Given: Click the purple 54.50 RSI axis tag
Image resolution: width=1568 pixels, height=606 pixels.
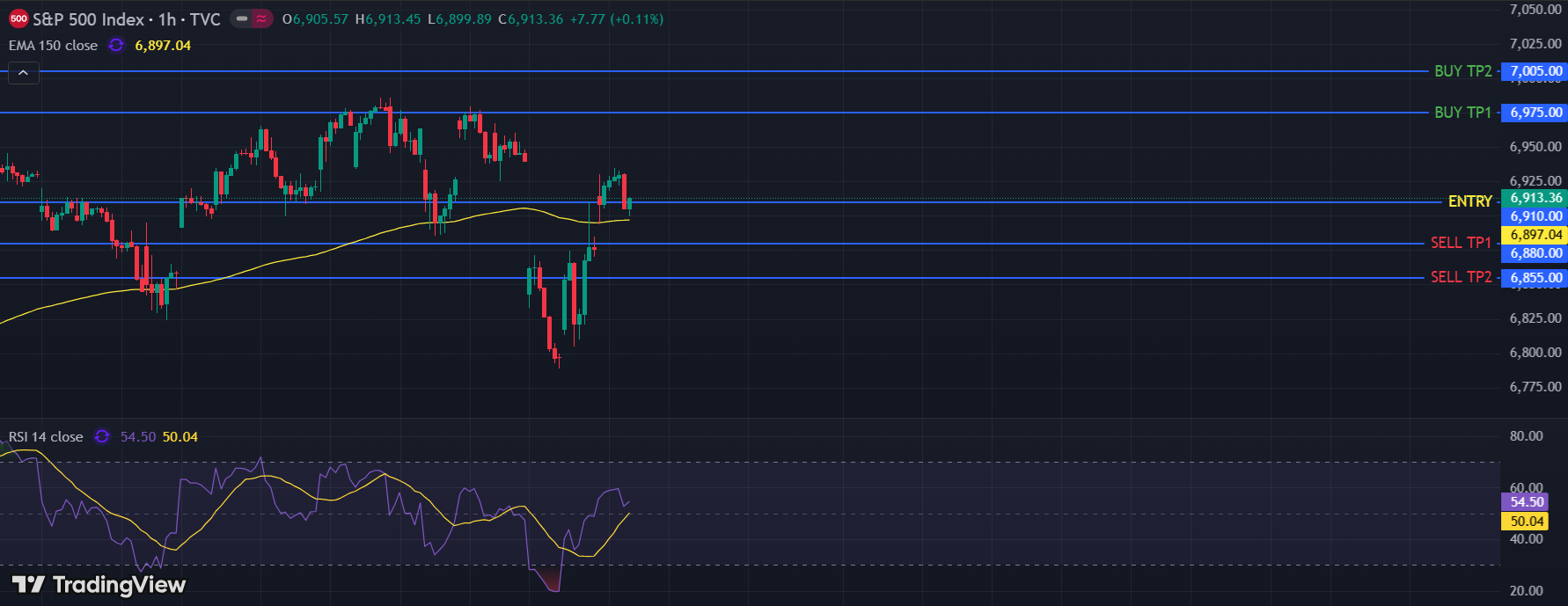Looking at the screenshot, I should click(1527, 501).
